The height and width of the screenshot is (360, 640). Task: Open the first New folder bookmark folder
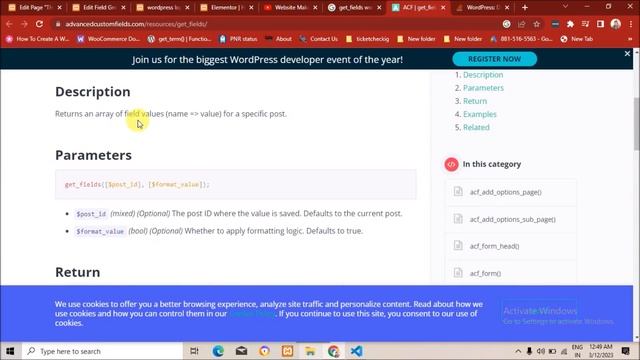[416, 39]
